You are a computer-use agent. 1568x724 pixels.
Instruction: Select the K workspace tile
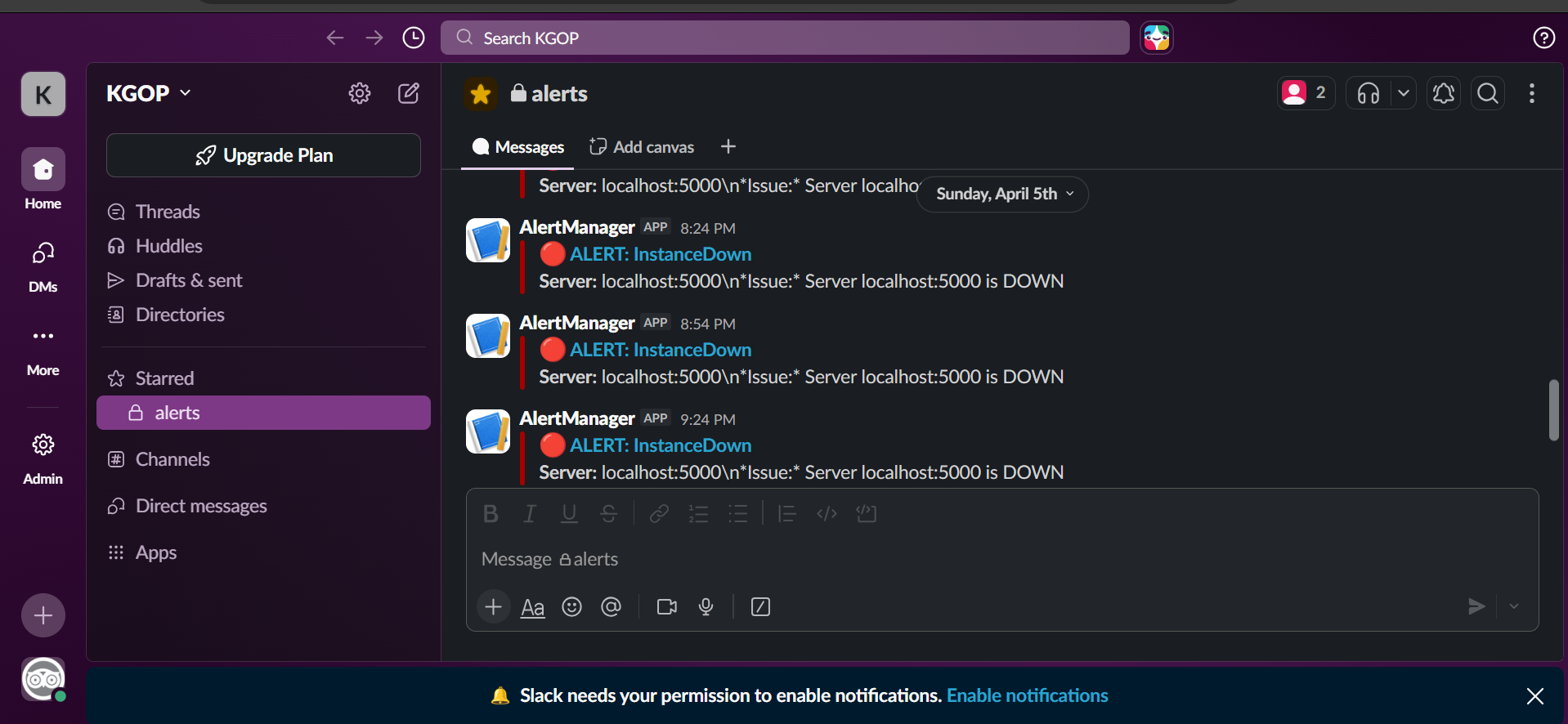pos(43,94)
